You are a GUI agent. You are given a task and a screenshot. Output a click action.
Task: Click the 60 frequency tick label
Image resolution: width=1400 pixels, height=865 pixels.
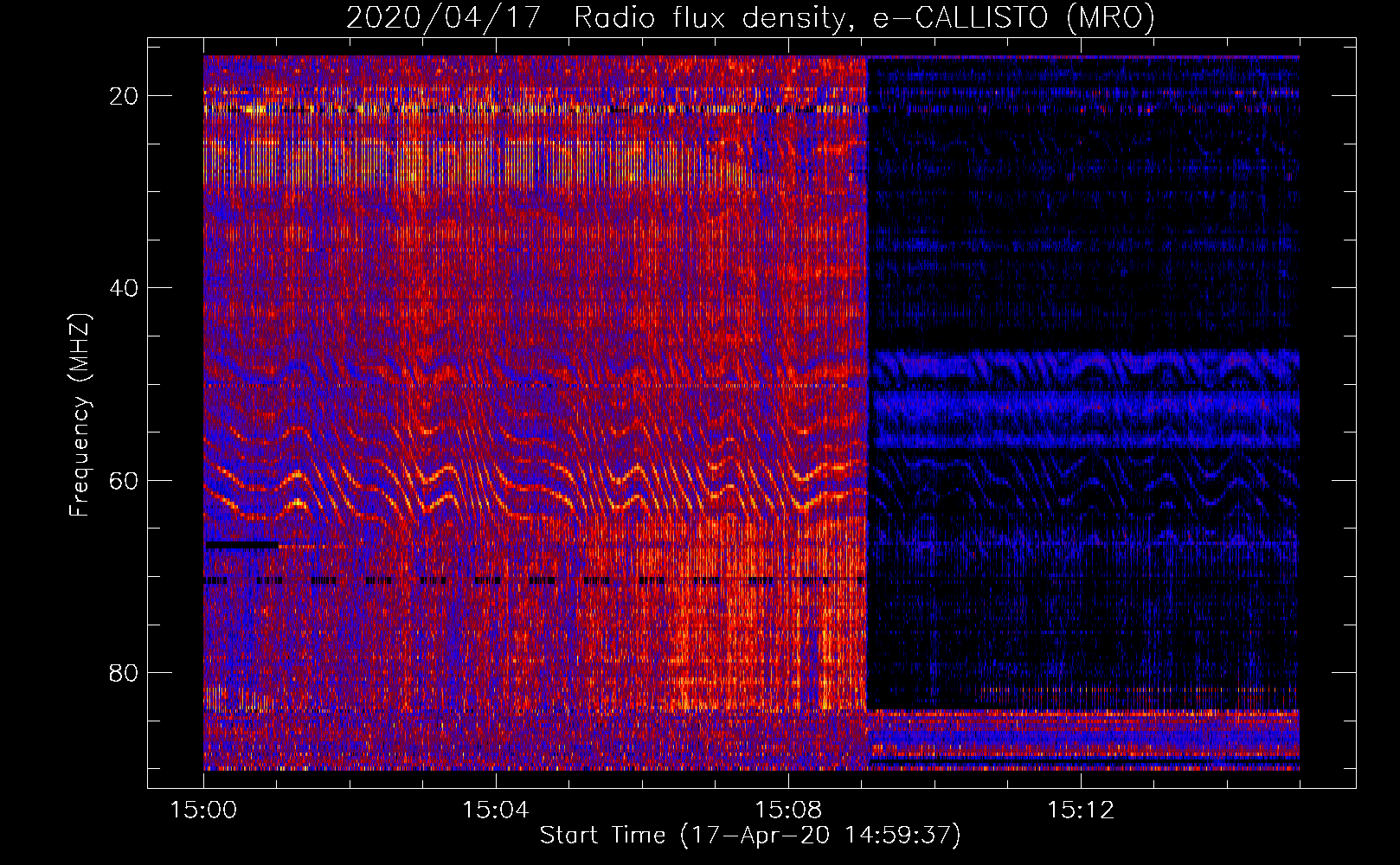click(x=124, y=480)
